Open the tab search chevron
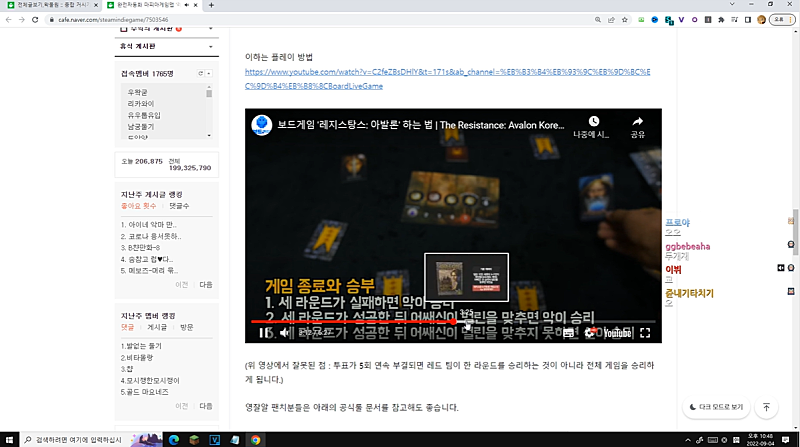This screenshot has width=800, height=447. 732,4
